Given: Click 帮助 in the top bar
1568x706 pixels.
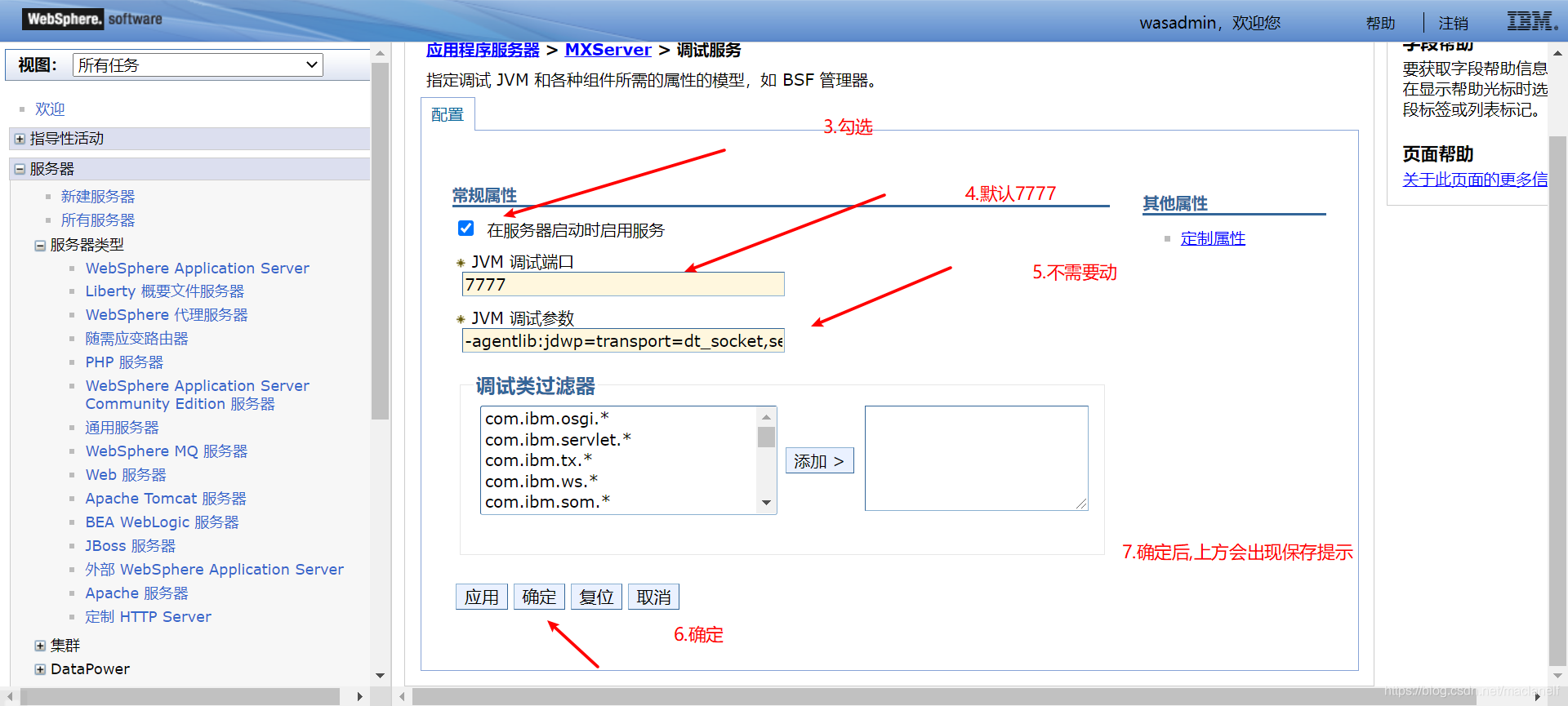Looking at the screenshot, I should 1381,23.
